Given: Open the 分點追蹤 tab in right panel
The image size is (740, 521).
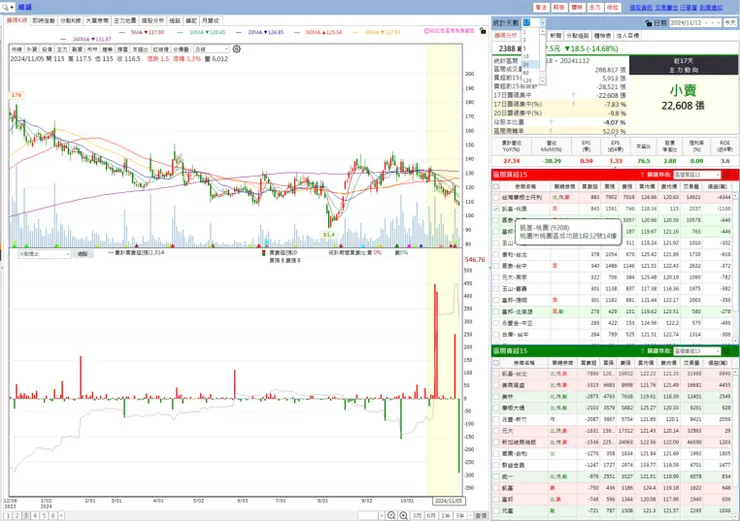Looking at the screenshot, I should pos(578,35).
